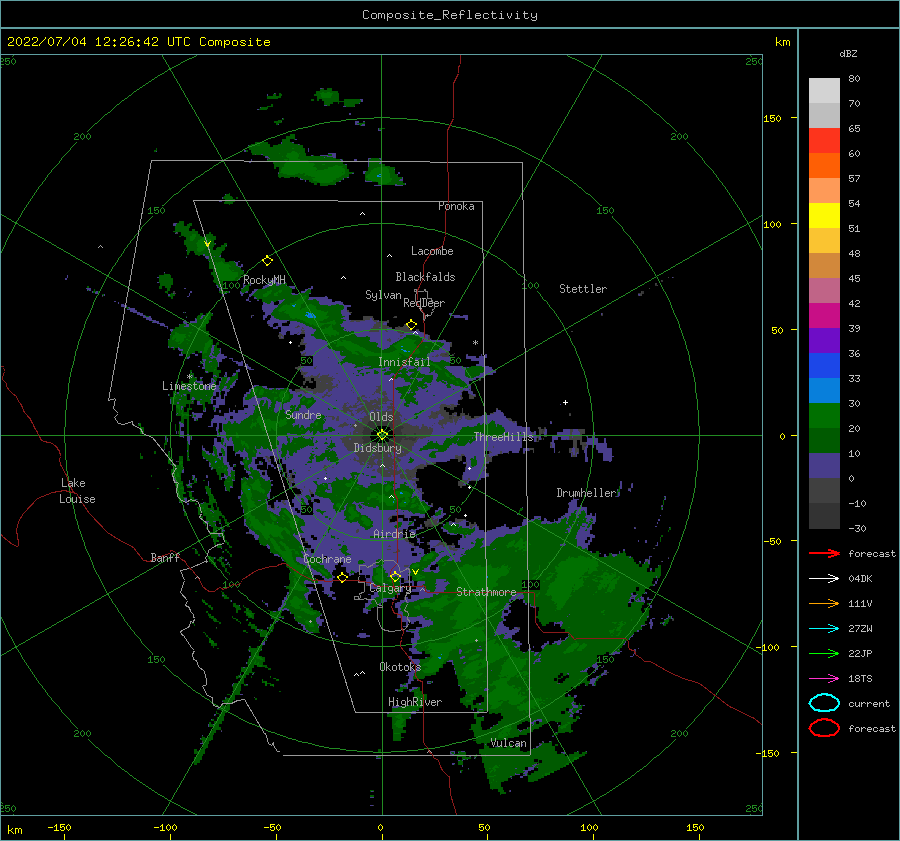Click the yellow diamond marker at Calgary
Screen dimensions: 900x841
tap(395, 576)
